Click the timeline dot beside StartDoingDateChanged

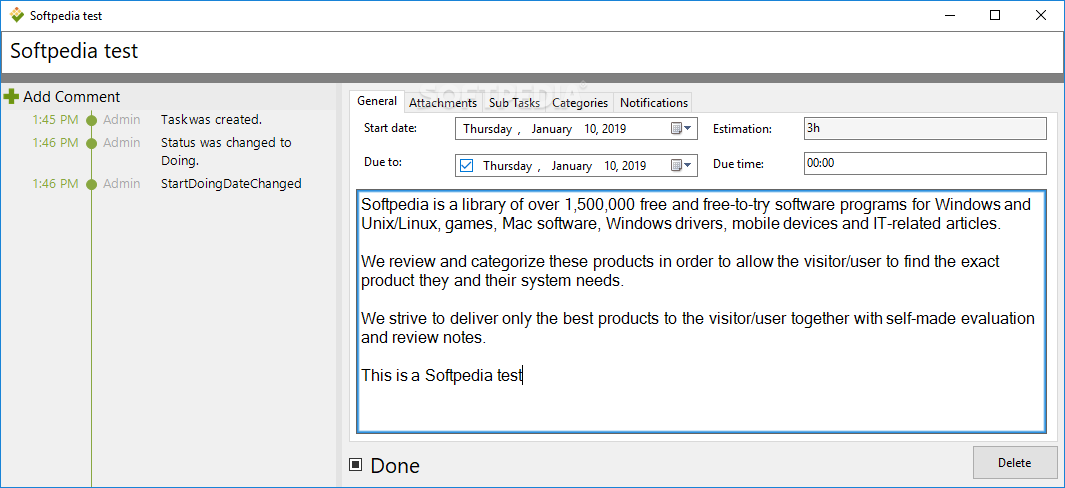point(92,184)
